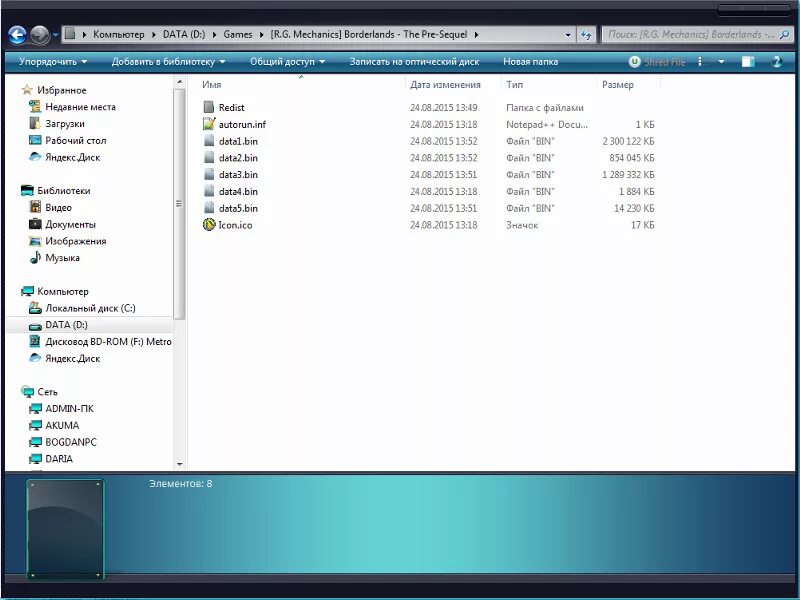
Task: Open Загрузки in favorites
Action: point(57,123)
